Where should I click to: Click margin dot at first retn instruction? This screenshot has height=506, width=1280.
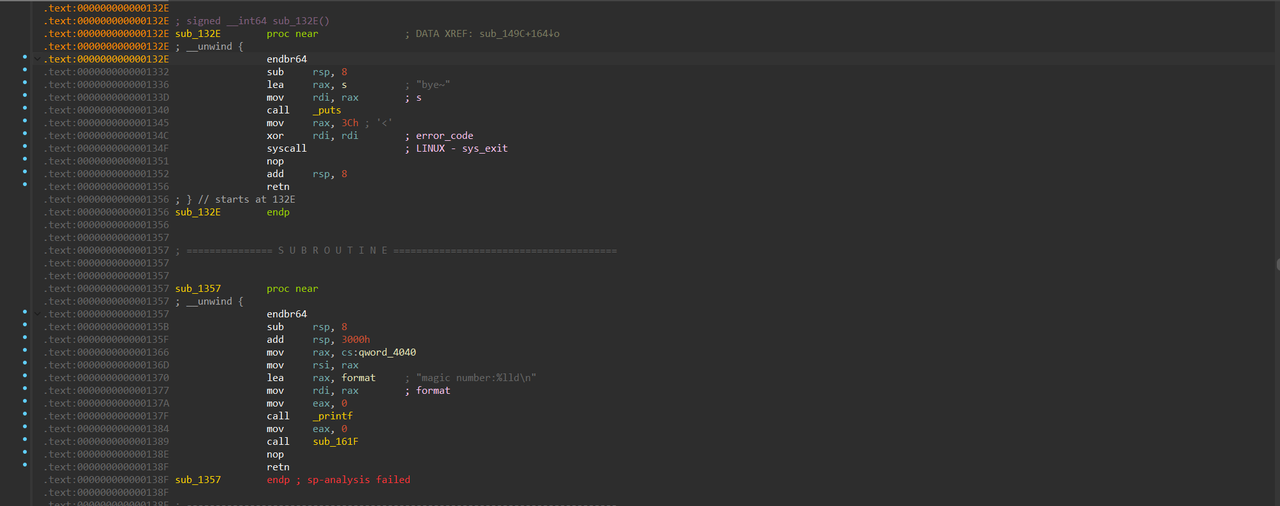pos(24,186)
